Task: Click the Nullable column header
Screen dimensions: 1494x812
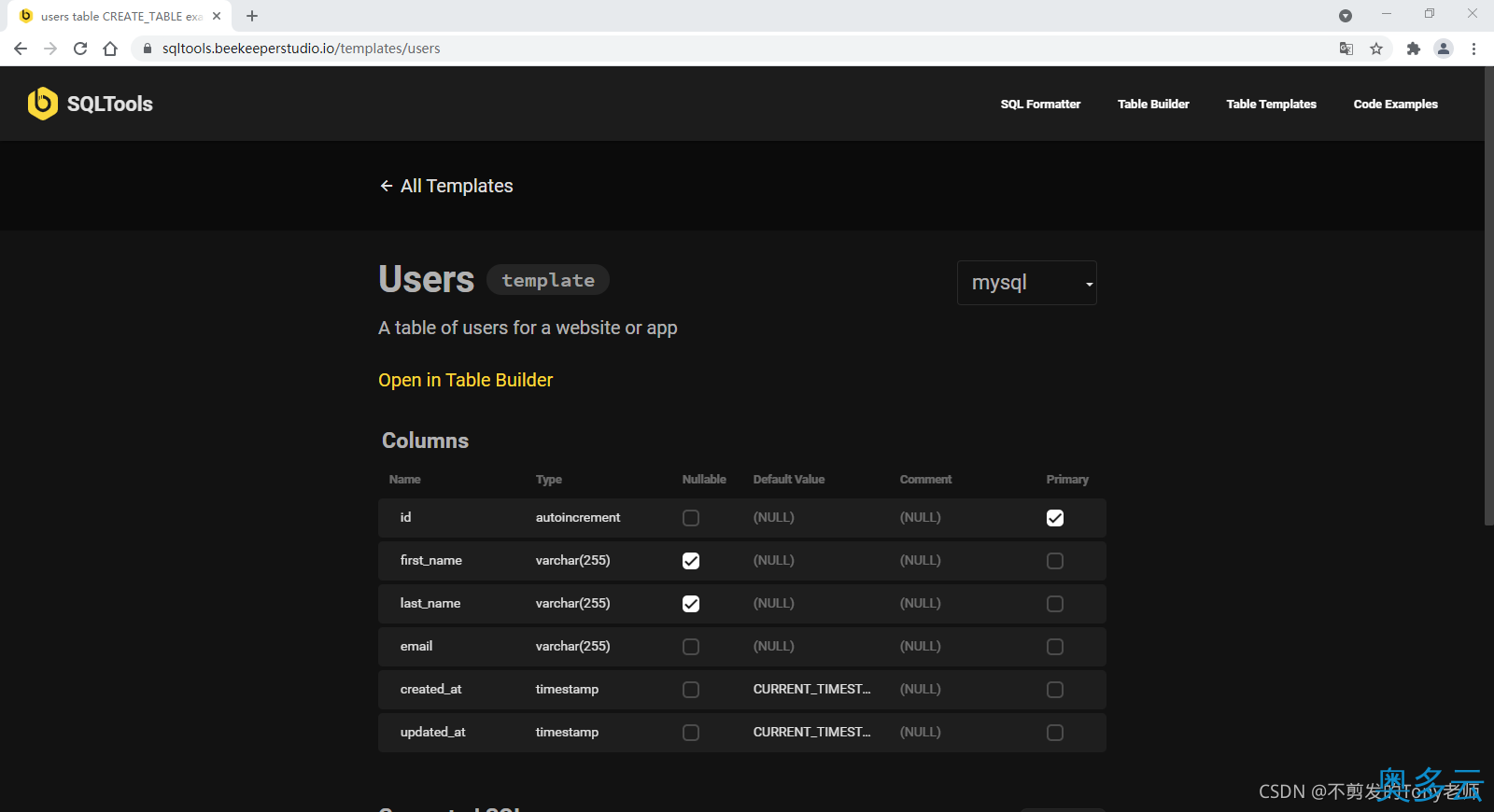Action: pos(704,479)
